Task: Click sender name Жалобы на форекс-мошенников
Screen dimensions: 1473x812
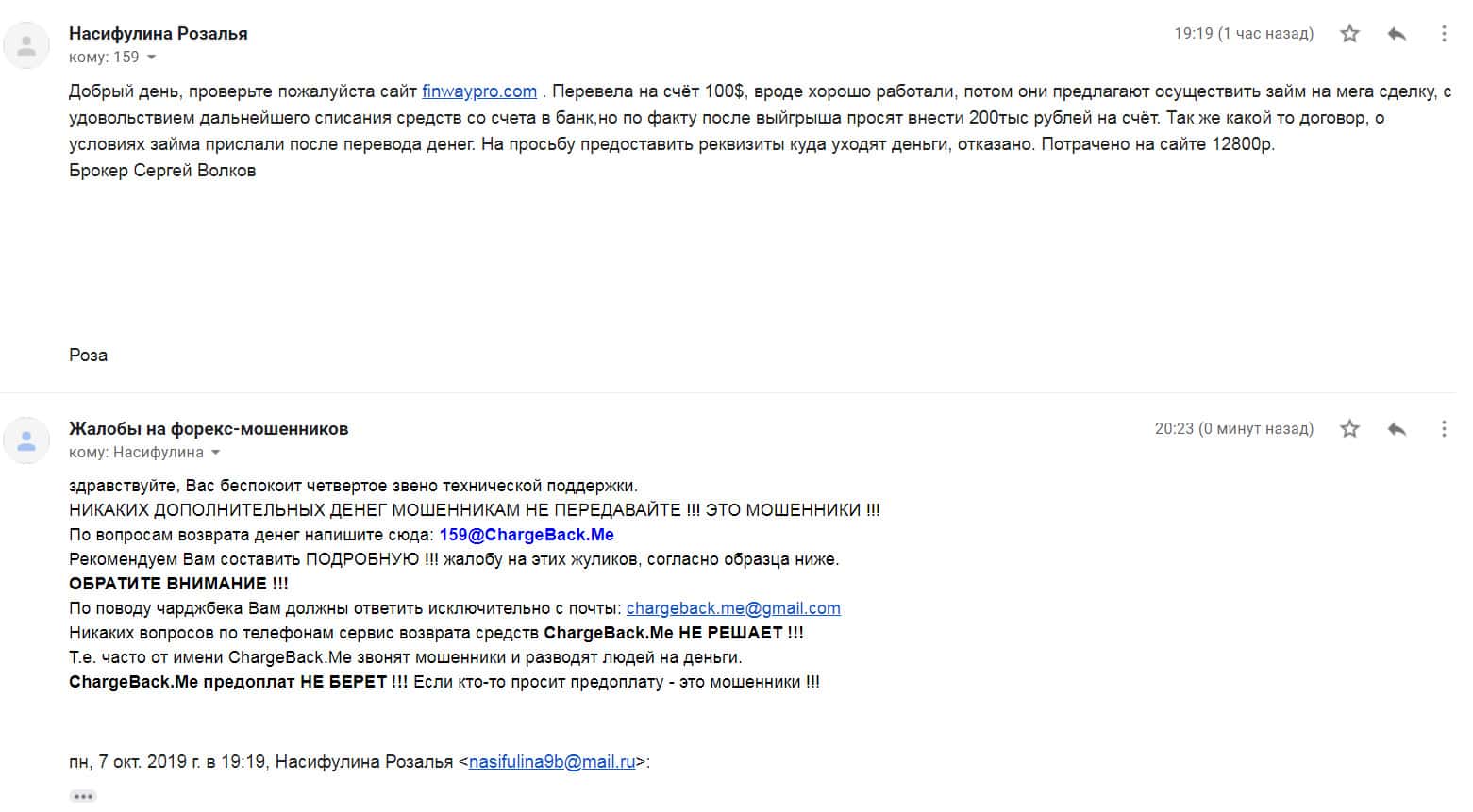Action: click(209, 429)
